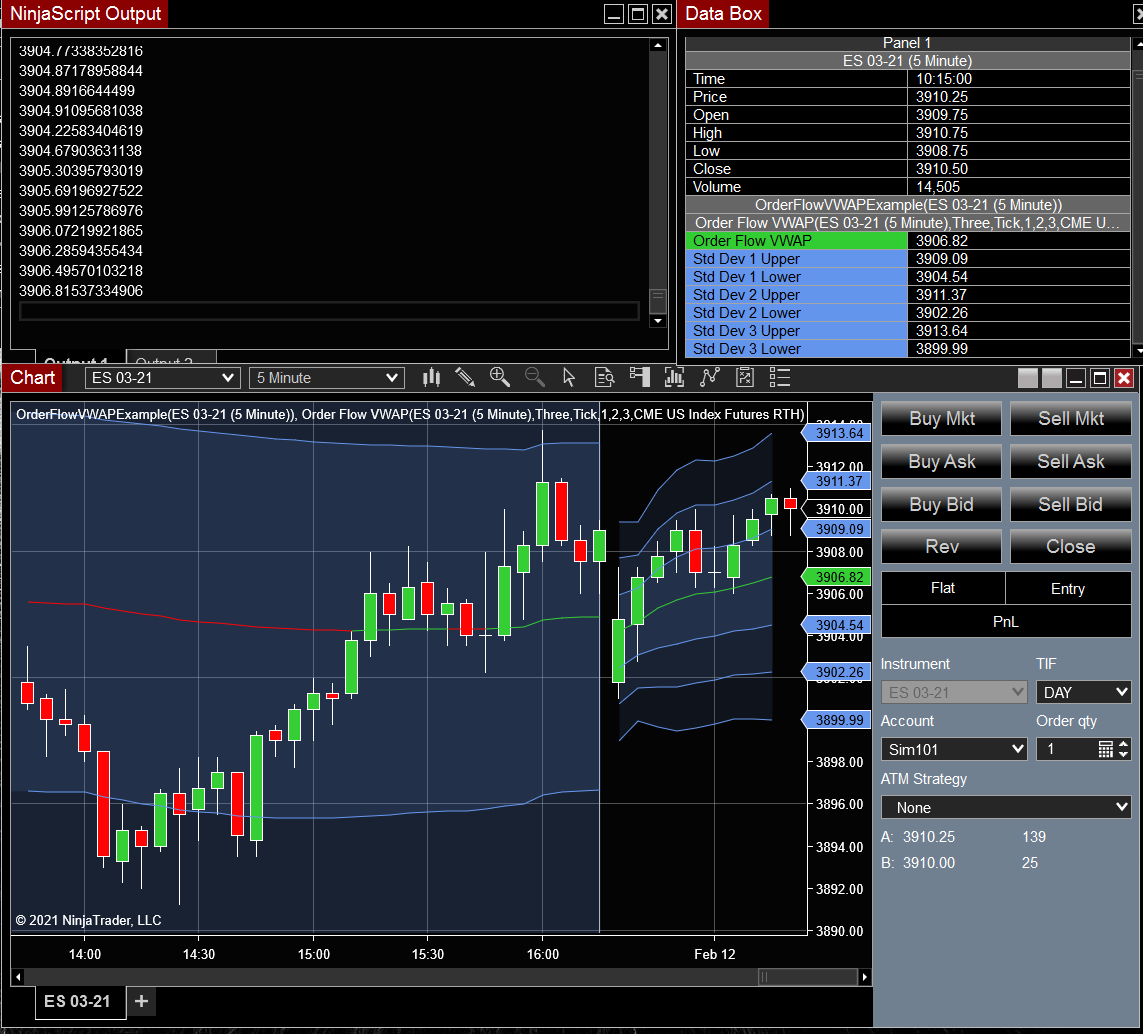Click the Chart window title label
This screenshot has width=1143, height=1034.
[32, 377]
